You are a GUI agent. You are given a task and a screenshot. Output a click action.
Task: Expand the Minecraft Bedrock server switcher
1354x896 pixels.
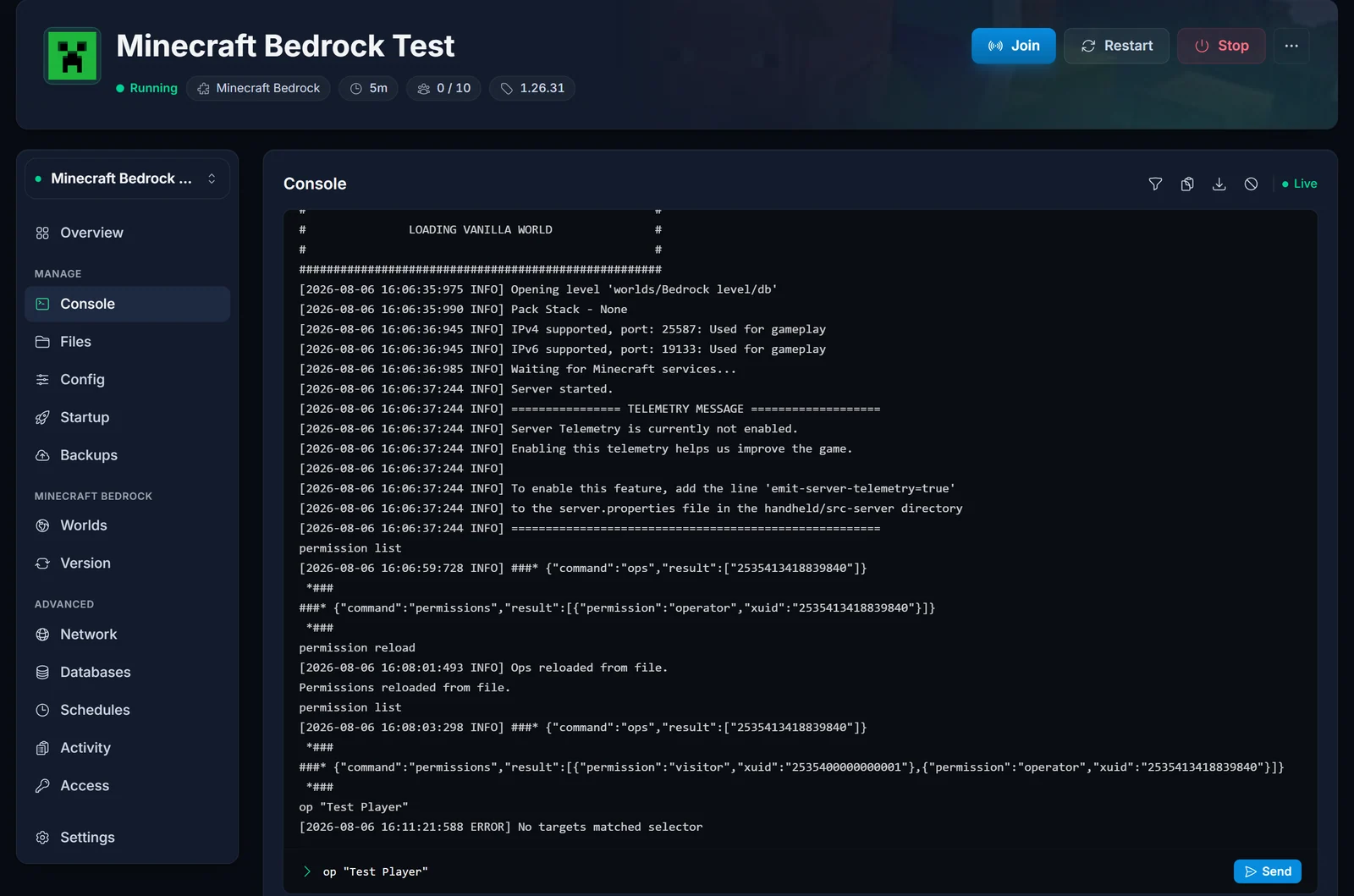pos(127,179)
